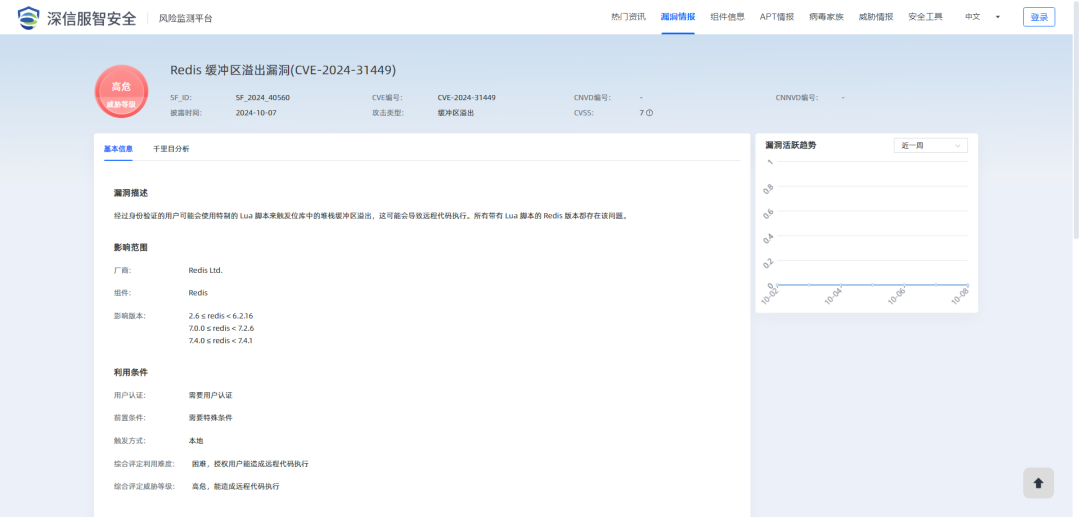
Task: Click the 风险监测平台 platform title
Action: coord(186,18)
